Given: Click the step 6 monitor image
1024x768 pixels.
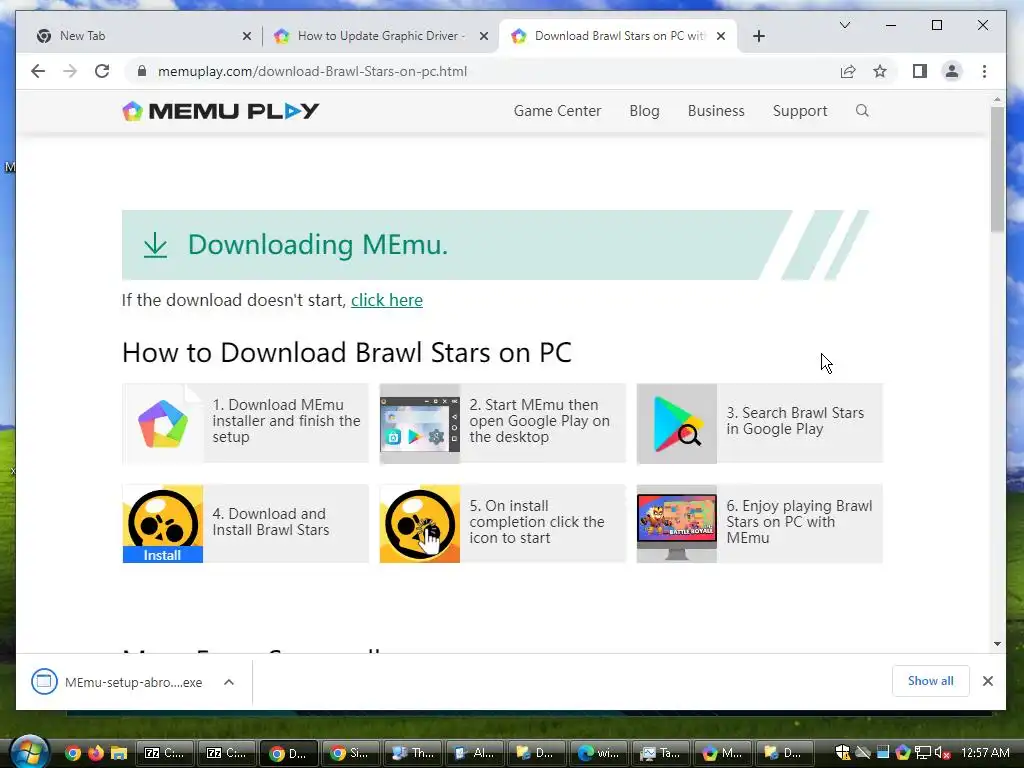Looking at the screenshot, I should tap(677, 523).
